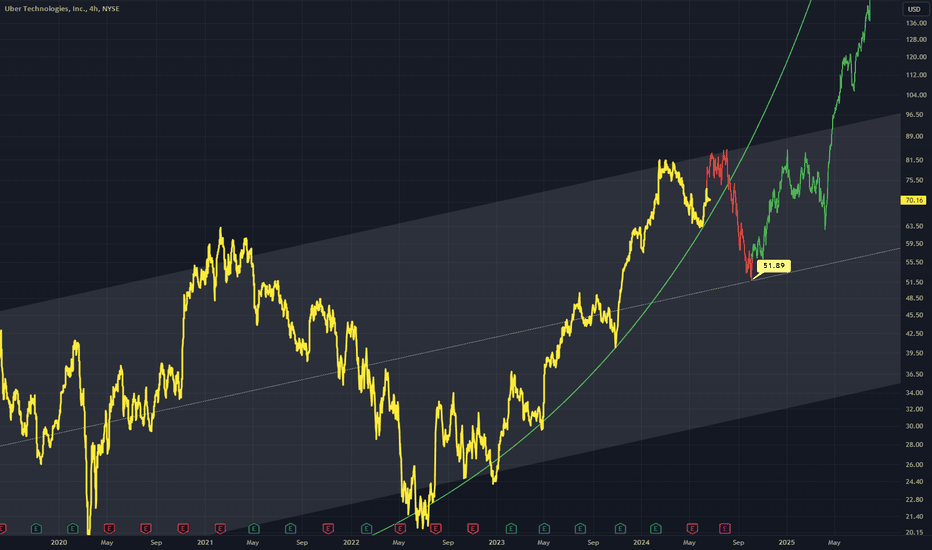Click green earnings marker just right of 2022 label
Viewport: 932px width, 550px height.
point(366,528)
